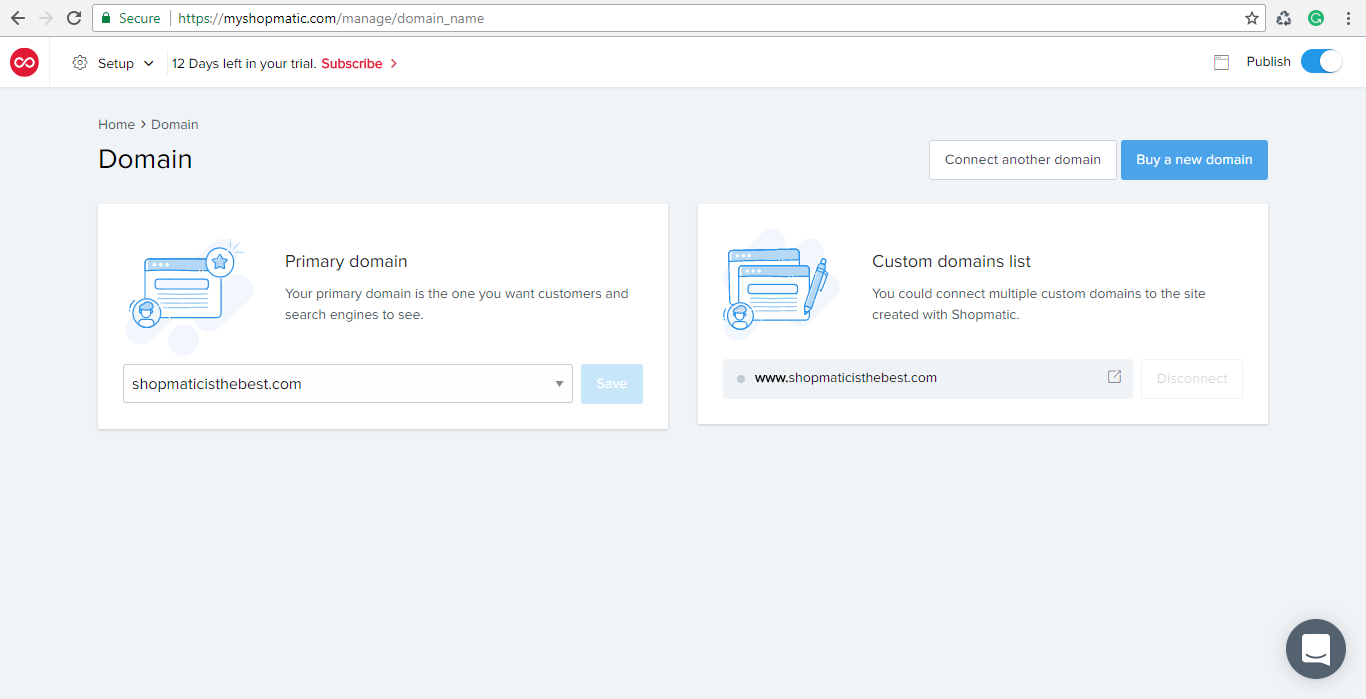Select the www.shopmaticisthebest.com domain row
The height and width of the screenshot is (699, 1366).
928,379
